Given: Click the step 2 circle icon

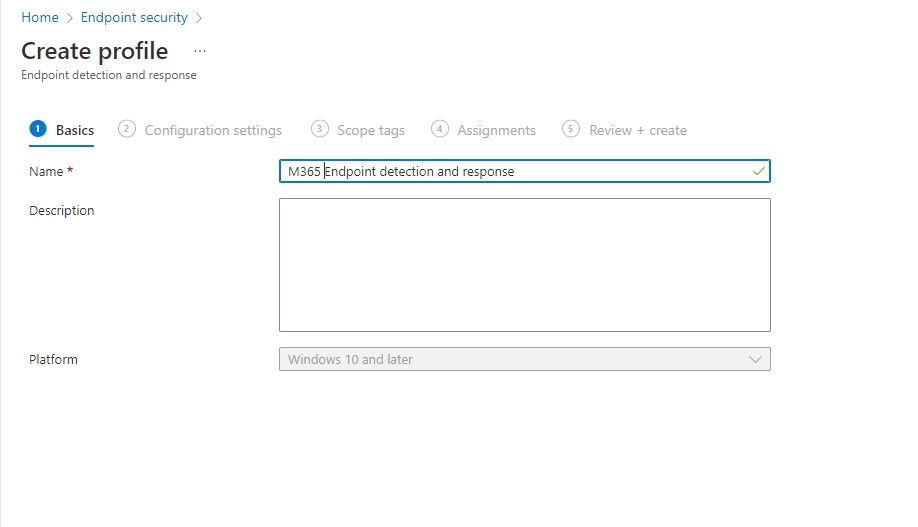Looking at the screenshot, I should 126,129.
